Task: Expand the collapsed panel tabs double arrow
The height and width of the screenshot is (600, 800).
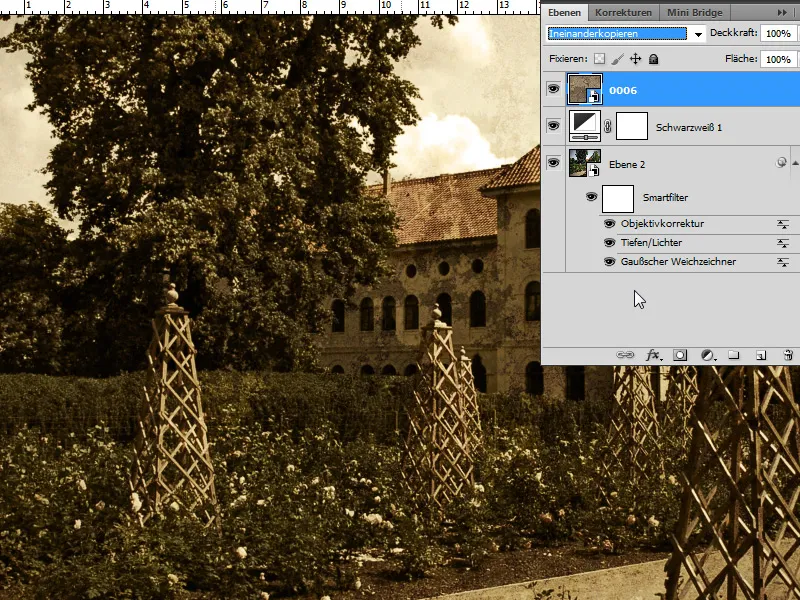Action: pos(782,12)
